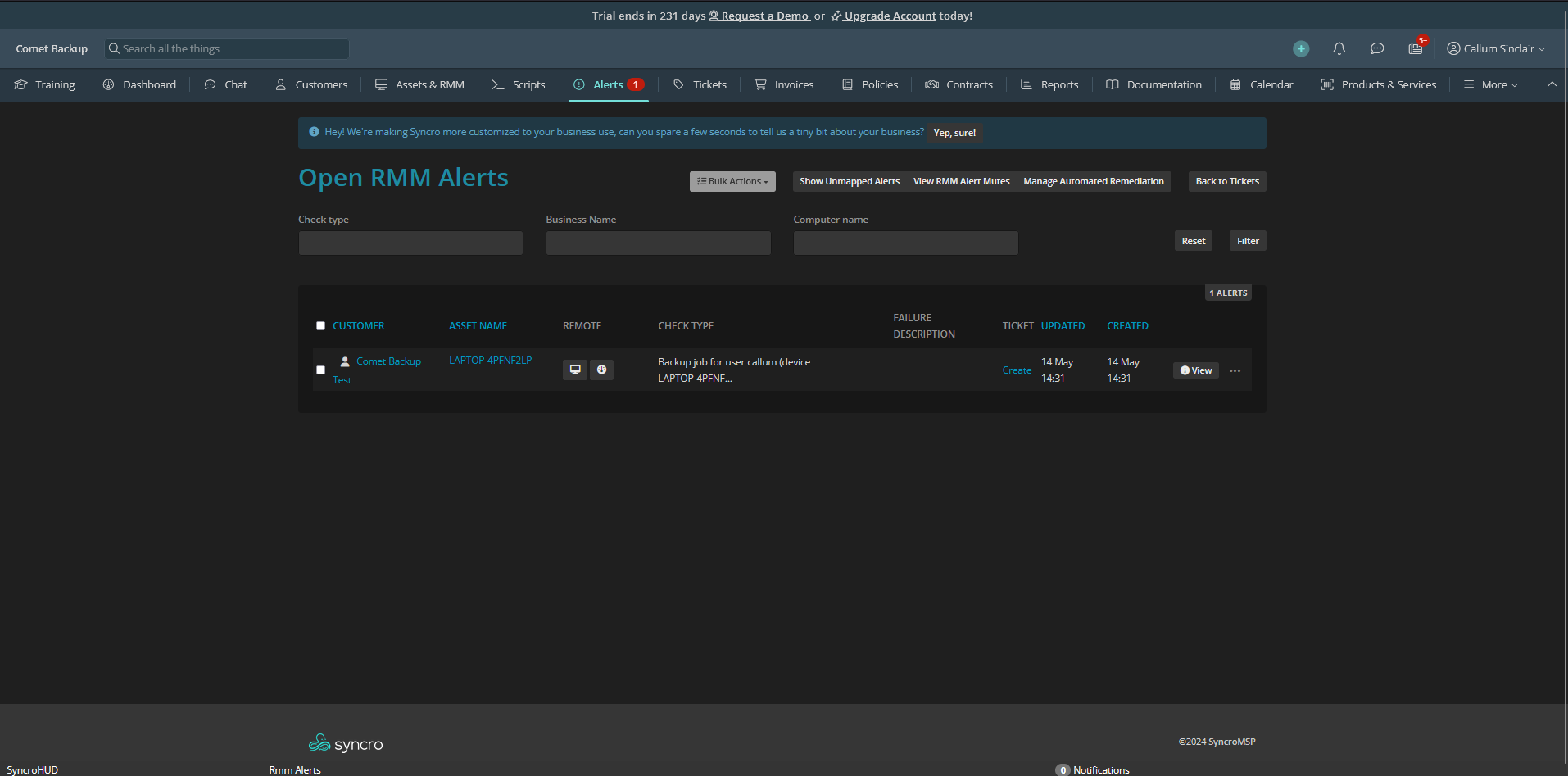1568x776 pixels.
Task: Open the Callum Sinclair user menu
Action: (1496, 49)
